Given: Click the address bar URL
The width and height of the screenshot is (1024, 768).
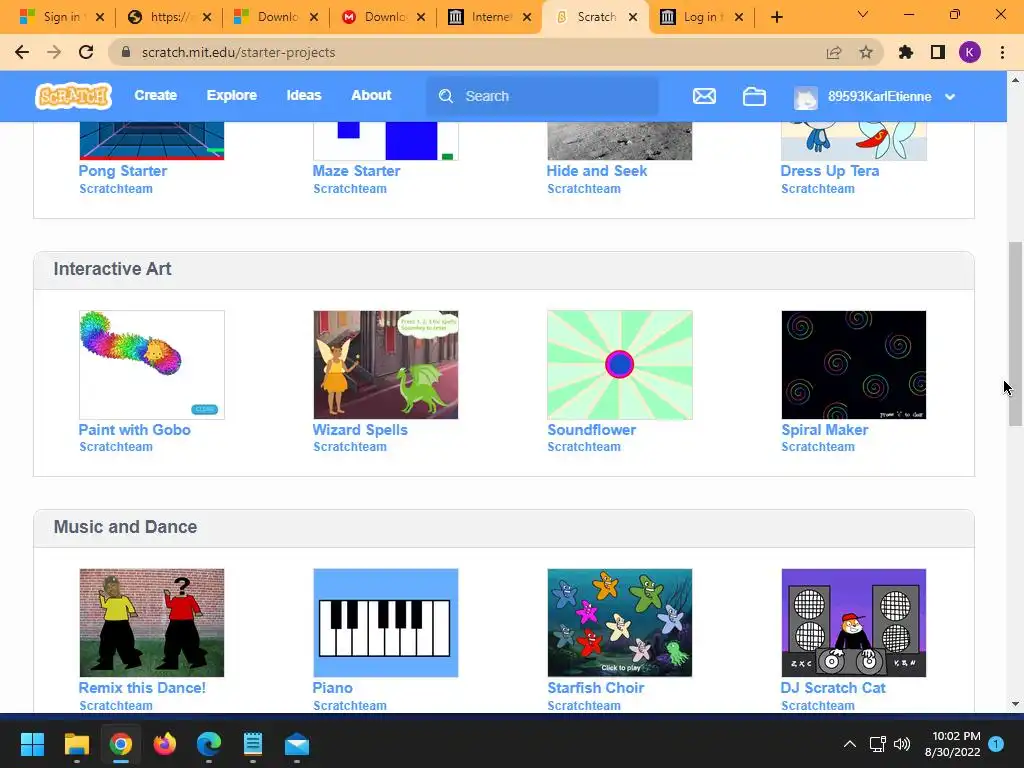Looking at the screenshot, I should click(x=238, y=52).
